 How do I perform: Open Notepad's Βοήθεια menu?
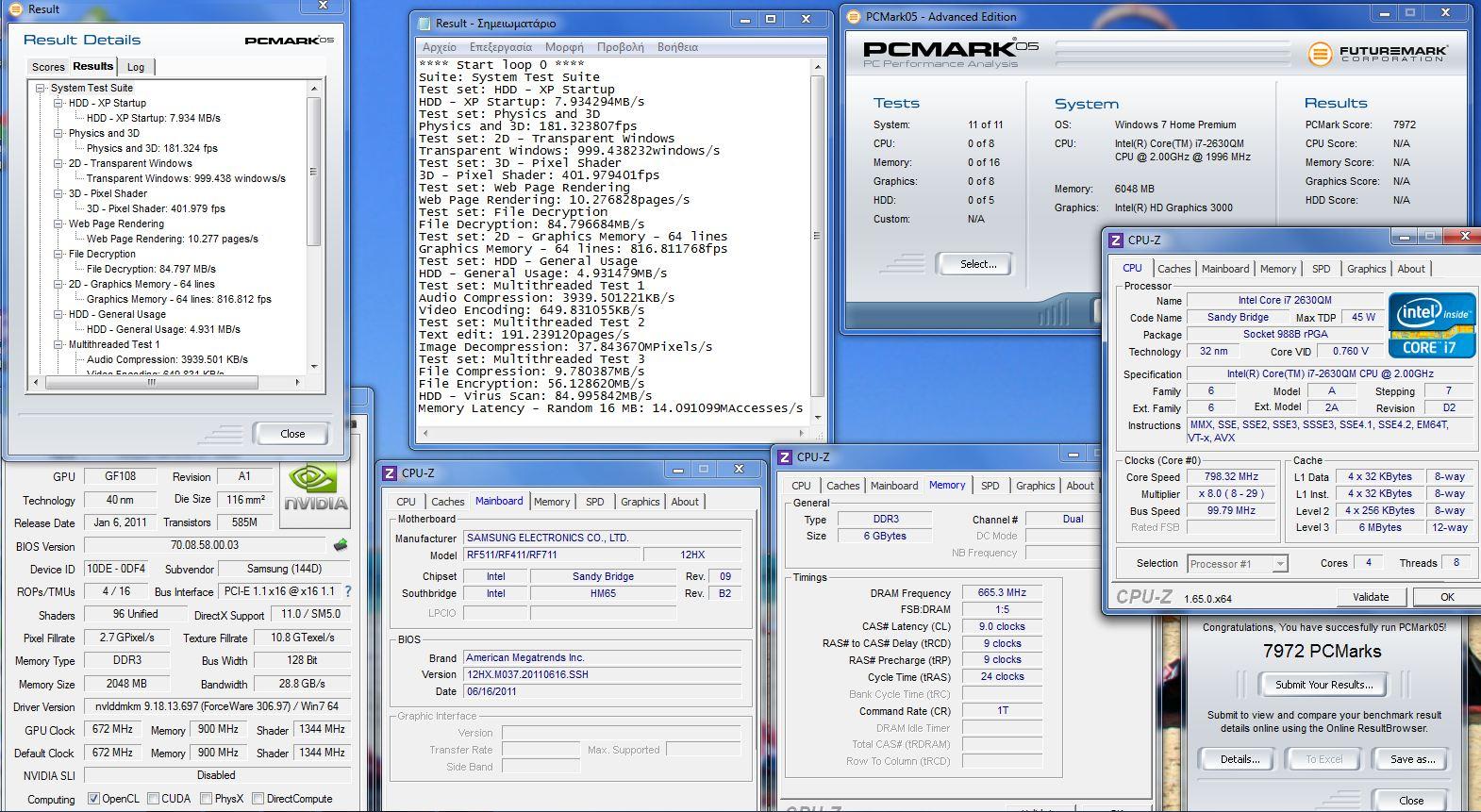(677, 47)
